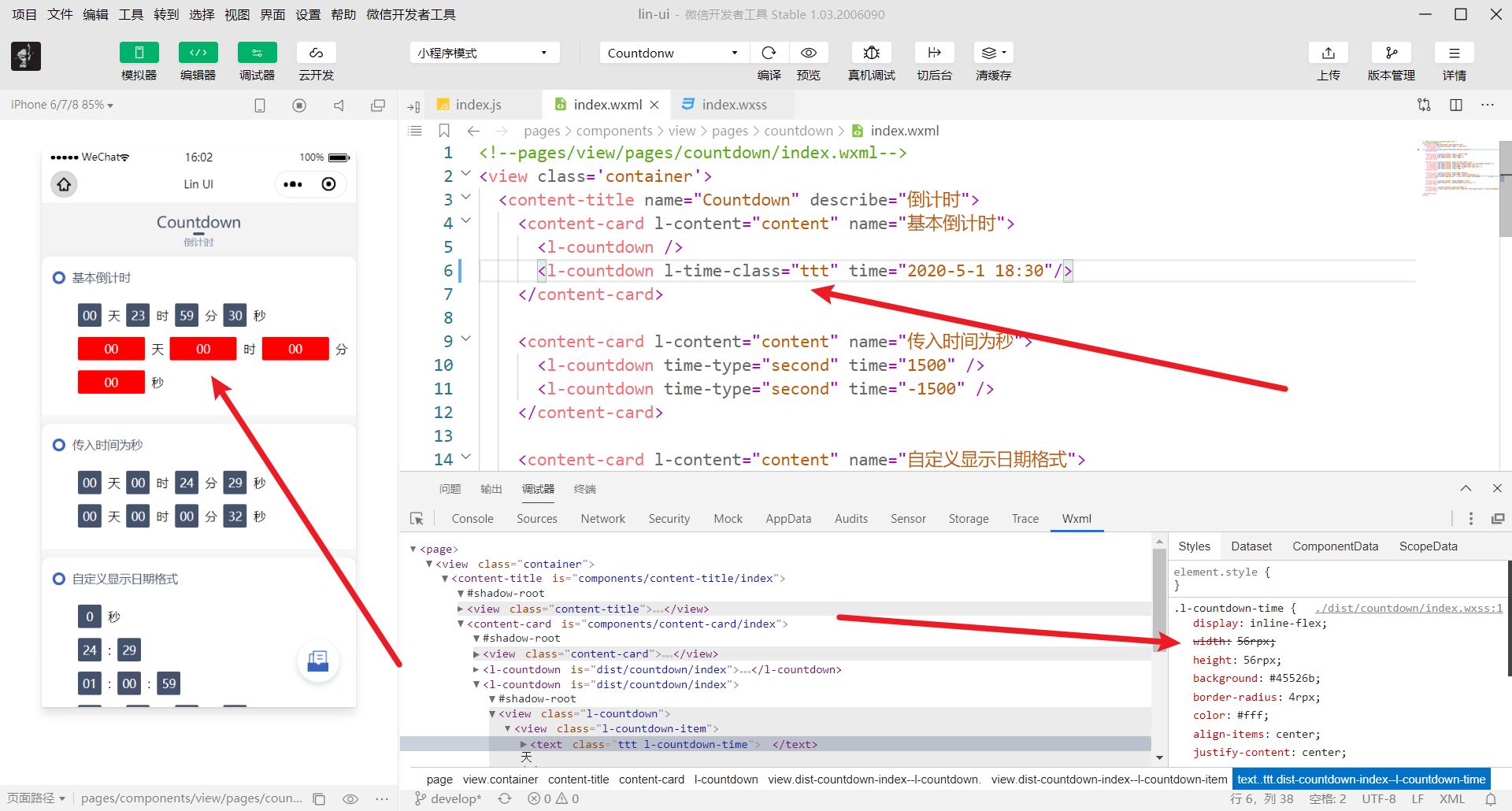Collapse code fold at line 2
Screen dimensions: 1512x811
click(x=465, y=174)
